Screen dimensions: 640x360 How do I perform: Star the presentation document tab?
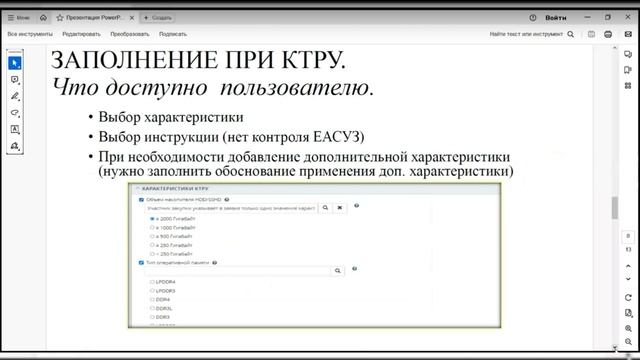click(60, 18)
